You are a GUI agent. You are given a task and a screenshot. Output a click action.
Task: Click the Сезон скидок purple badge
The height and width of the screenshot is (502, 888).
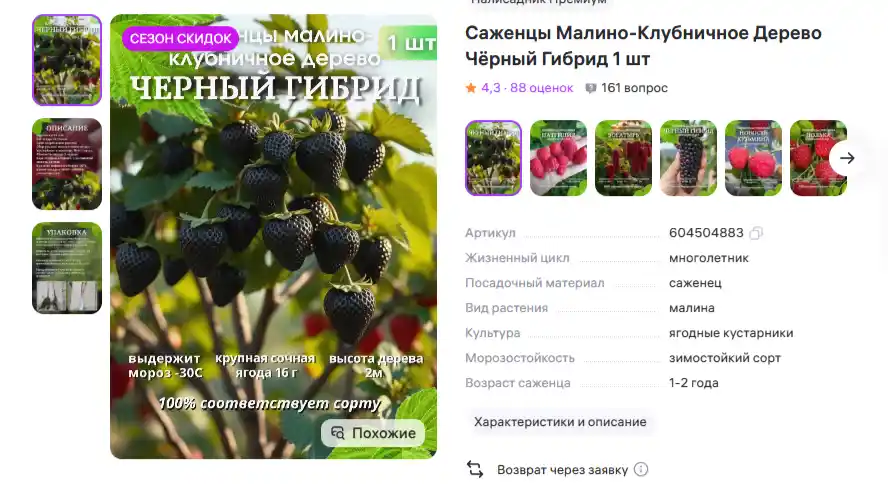pyautogui.click(x=181, y=39)
